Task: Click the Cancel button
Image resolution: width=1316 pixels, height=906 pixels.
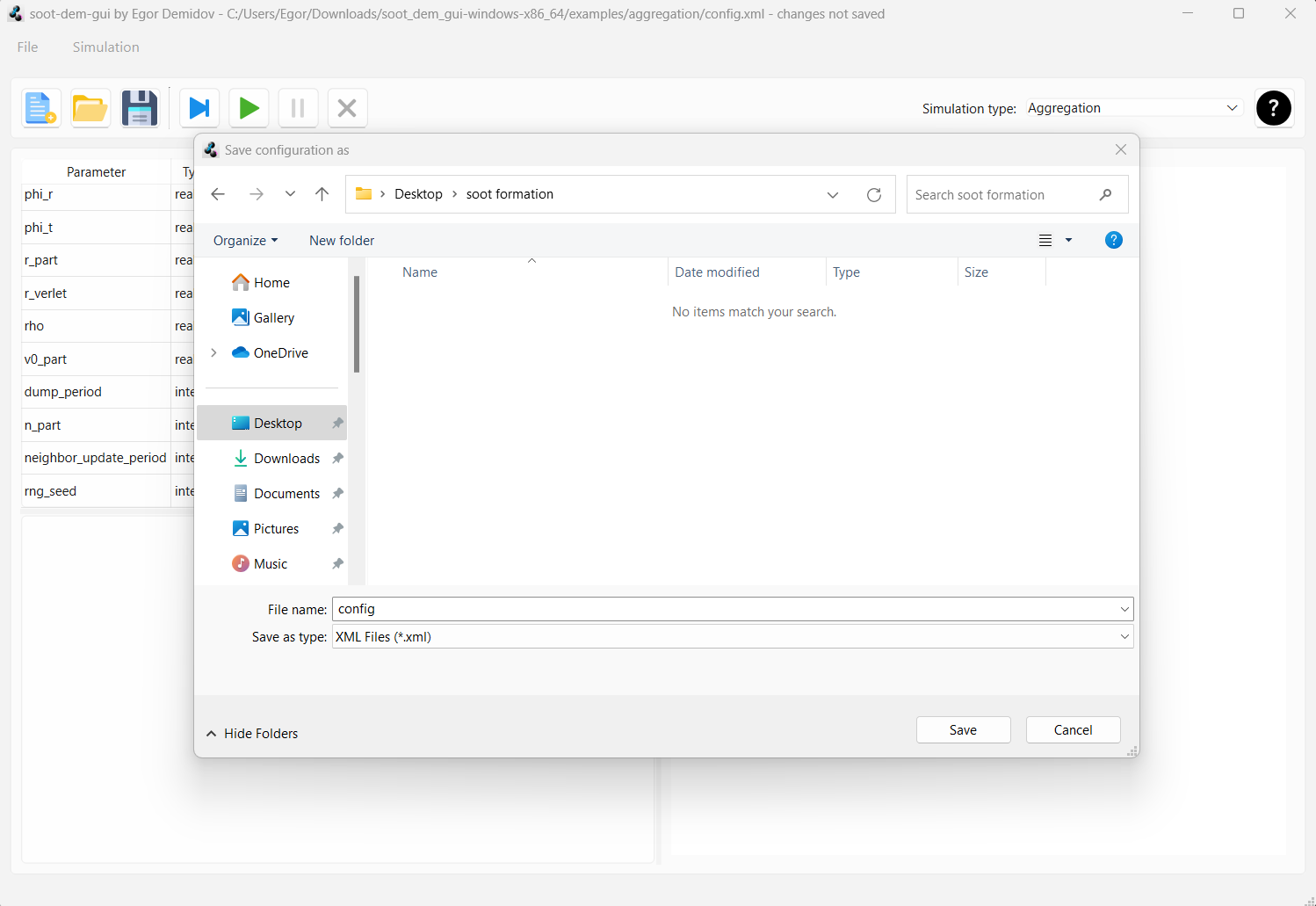Action: pyautogui.click(x=1073, y=730)
